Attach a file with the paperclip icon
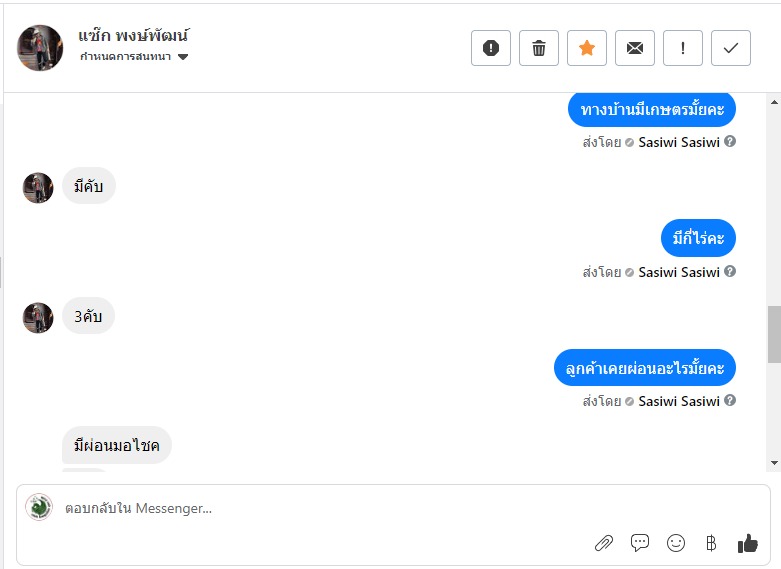The width and height of the screenshot is (781, 569). point(604,543)
